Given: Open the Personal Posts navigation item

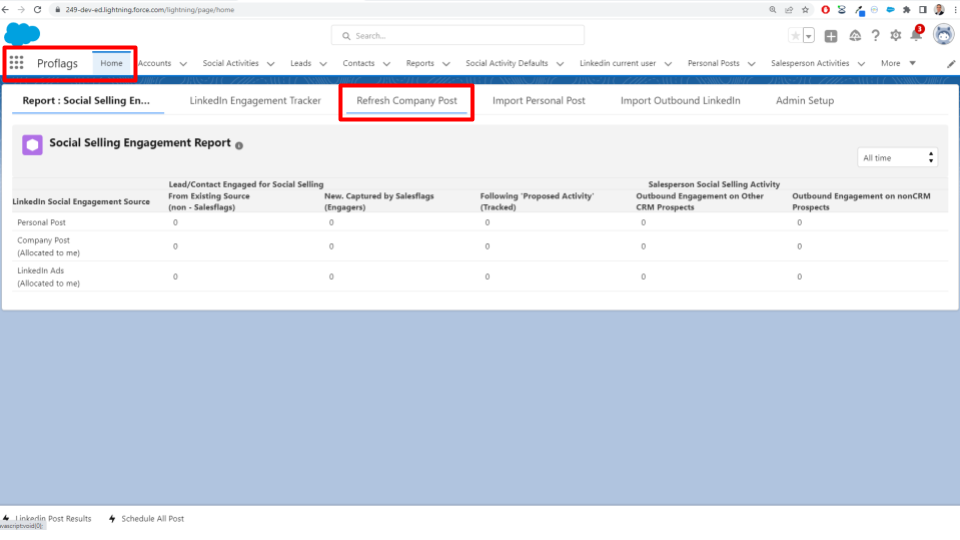Looking at the screenshot, I should click(x=713, y=63).
